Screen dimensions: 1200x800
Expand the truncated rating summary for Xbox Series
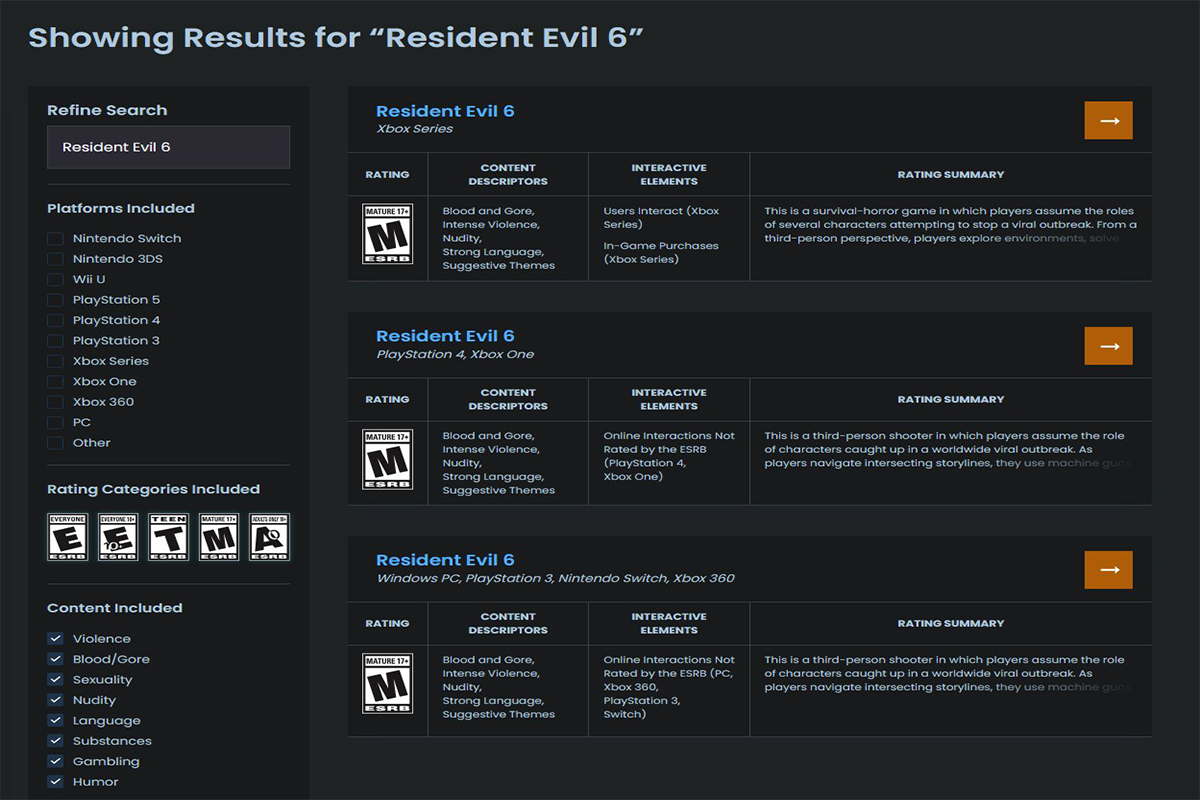coord(950,225)
